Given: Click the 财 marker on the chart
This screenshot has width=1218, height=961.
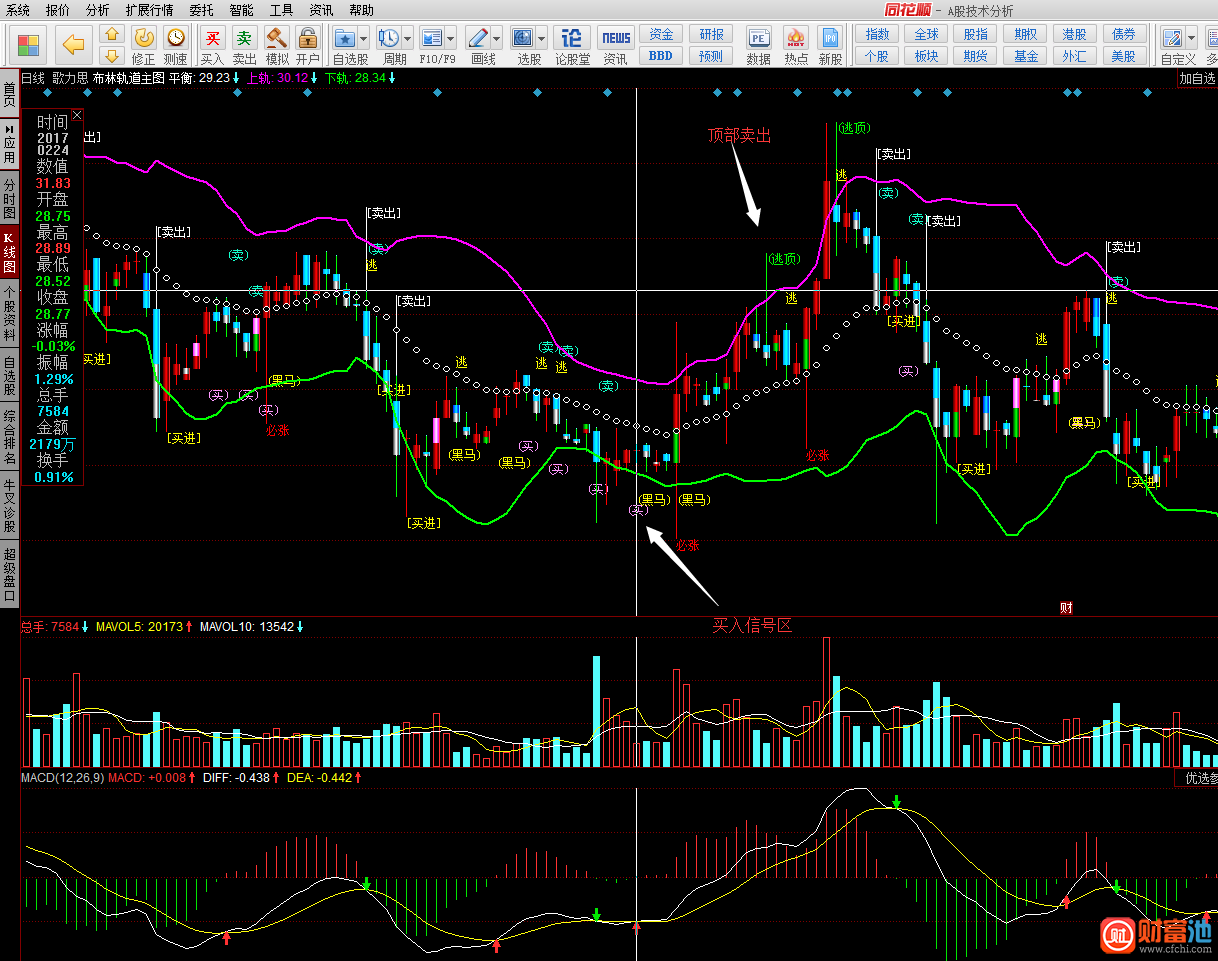Looking at the screenshot, I should point(1066,608).
